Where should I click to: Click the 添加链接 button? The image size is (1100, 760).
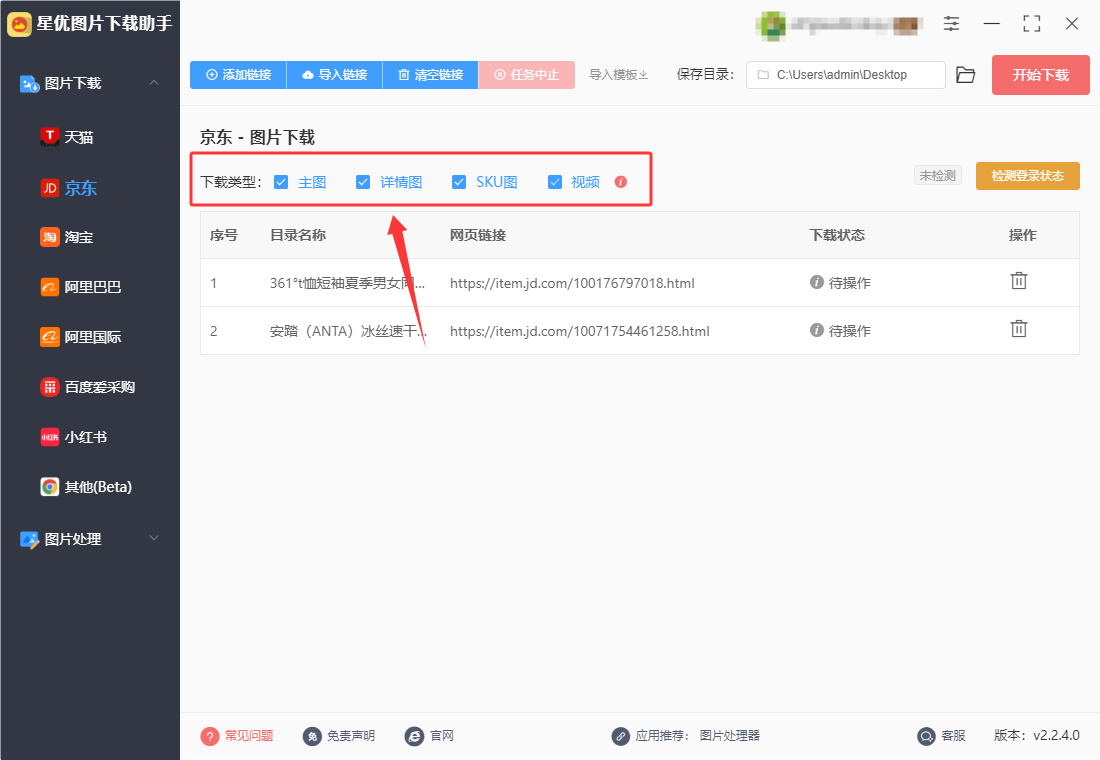click(x=238, y=74)
